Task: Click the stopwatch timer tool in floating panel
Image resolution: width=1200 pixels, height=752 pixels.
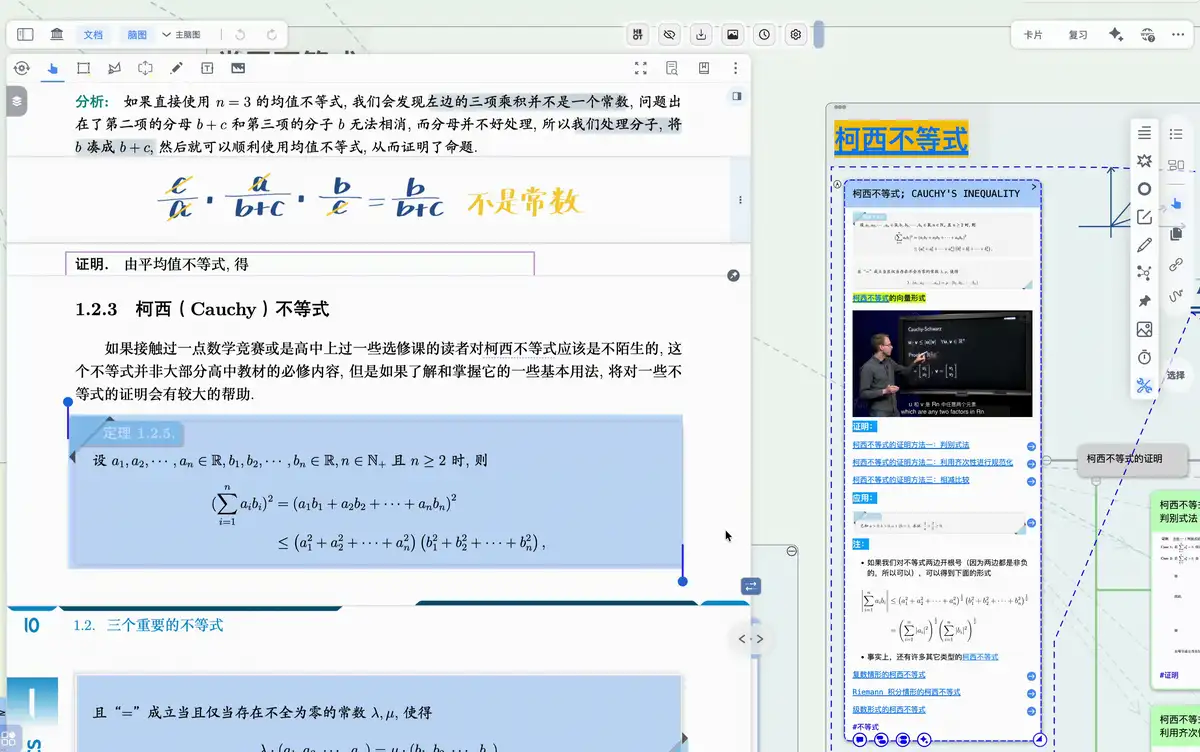Action: pos(1145,357)
